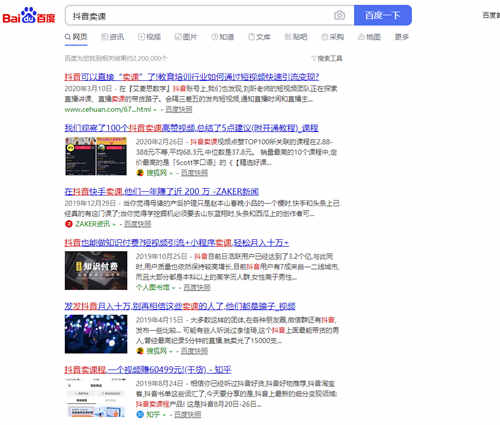
Task: Click the date 2019年8月24日
Action: pos(159,383)
